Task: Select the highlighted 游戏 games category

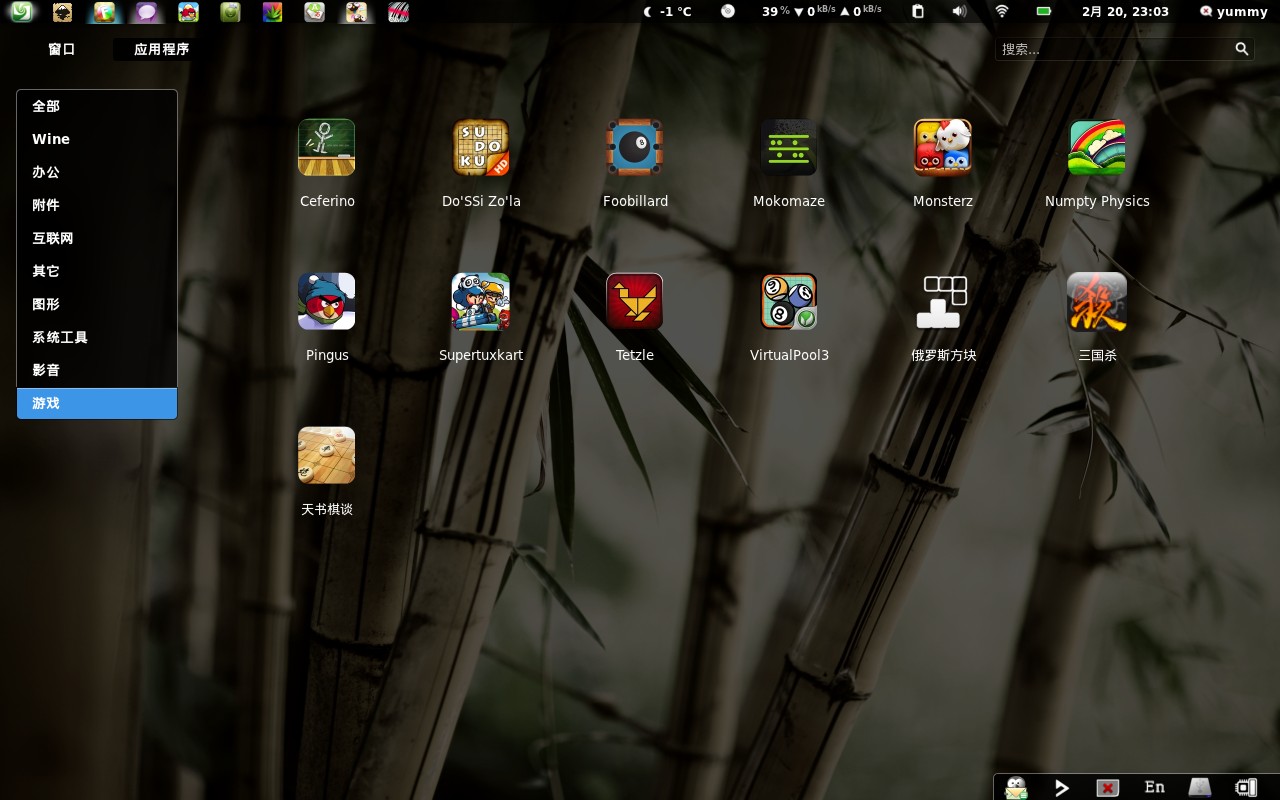Action: [97, 403]
